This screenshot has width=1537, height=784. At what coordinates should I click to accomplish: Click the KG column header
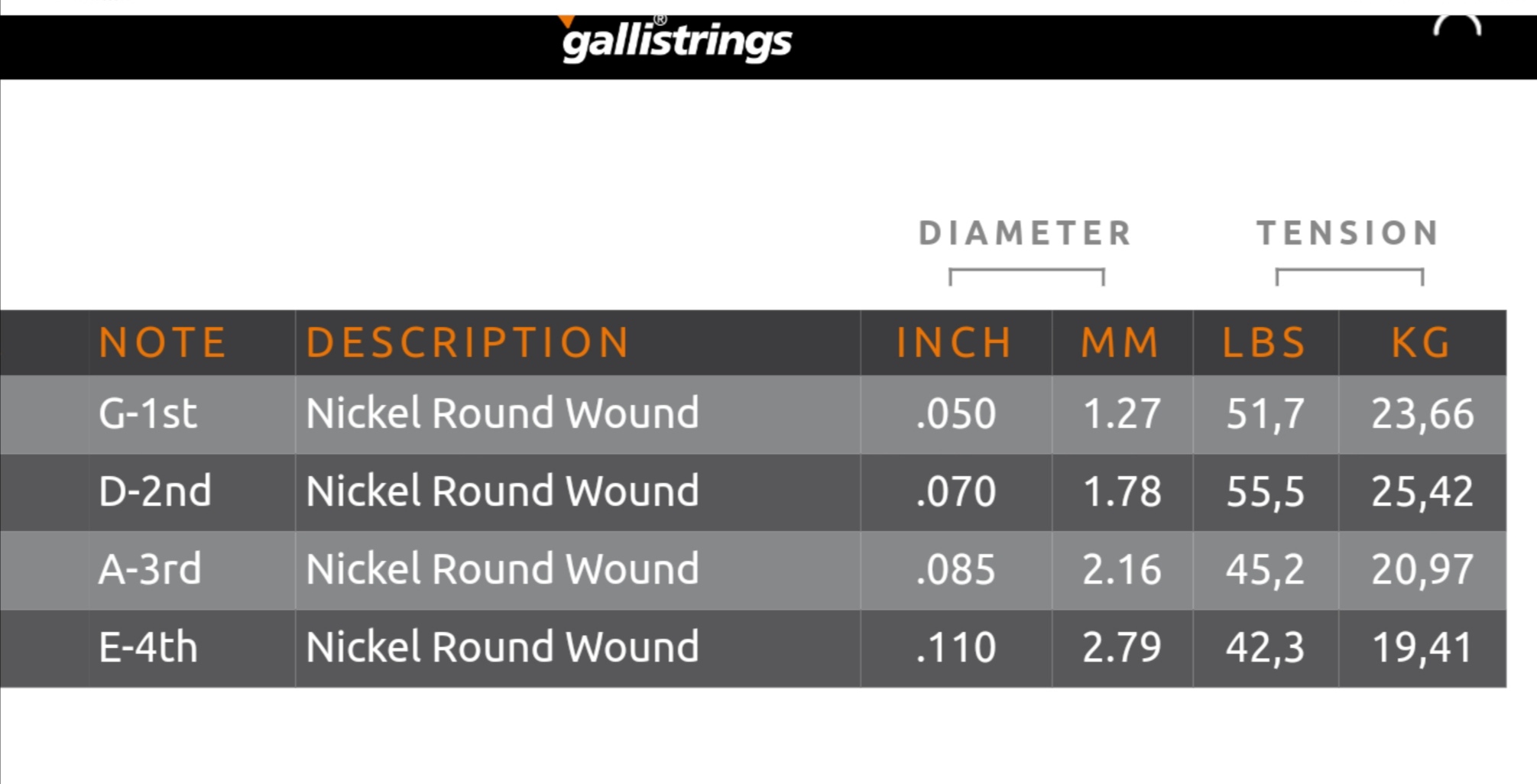click(x=1421, y=342)
